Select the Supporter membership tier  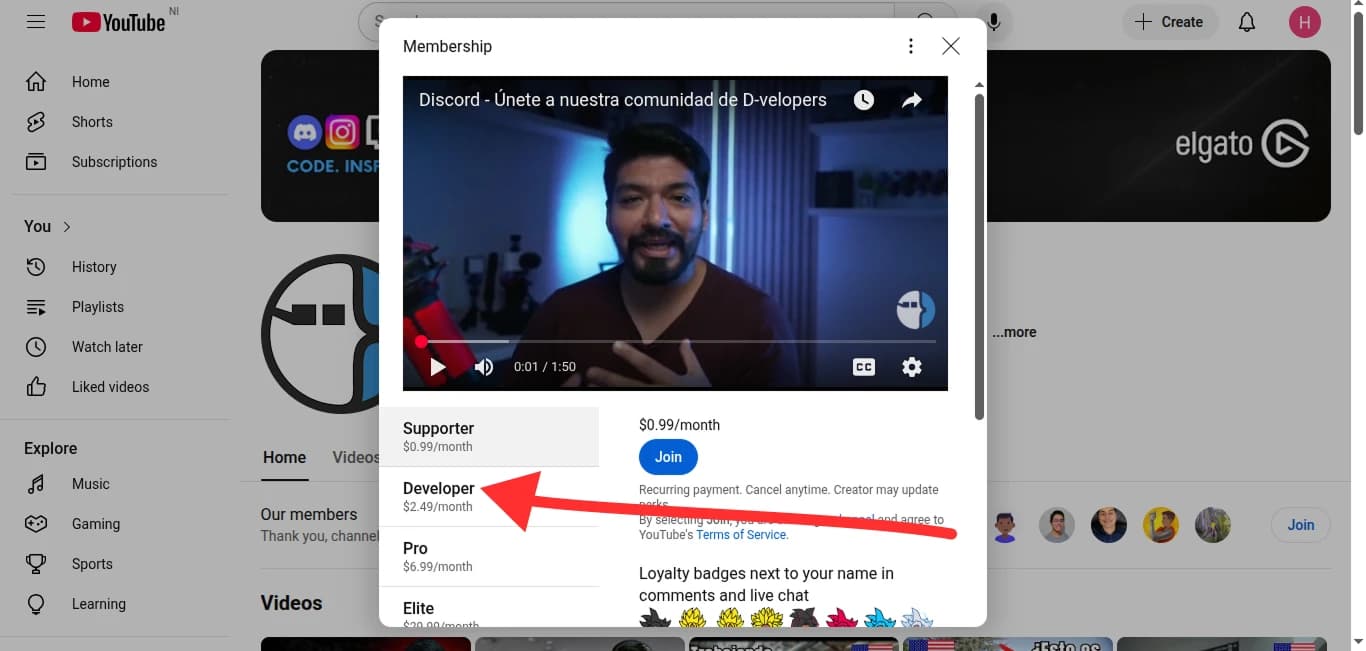pyautogui.click(x=489, y=437)
